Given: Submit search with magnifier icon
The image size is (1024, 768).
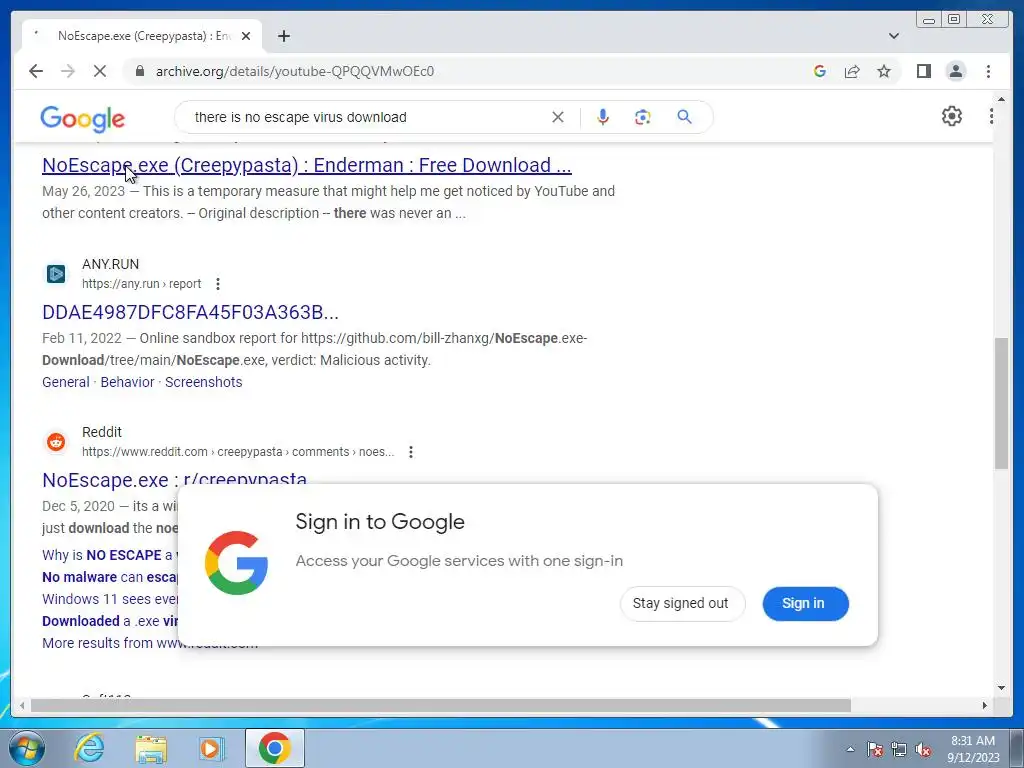Looking at the screenshot, I should [684, 117].
